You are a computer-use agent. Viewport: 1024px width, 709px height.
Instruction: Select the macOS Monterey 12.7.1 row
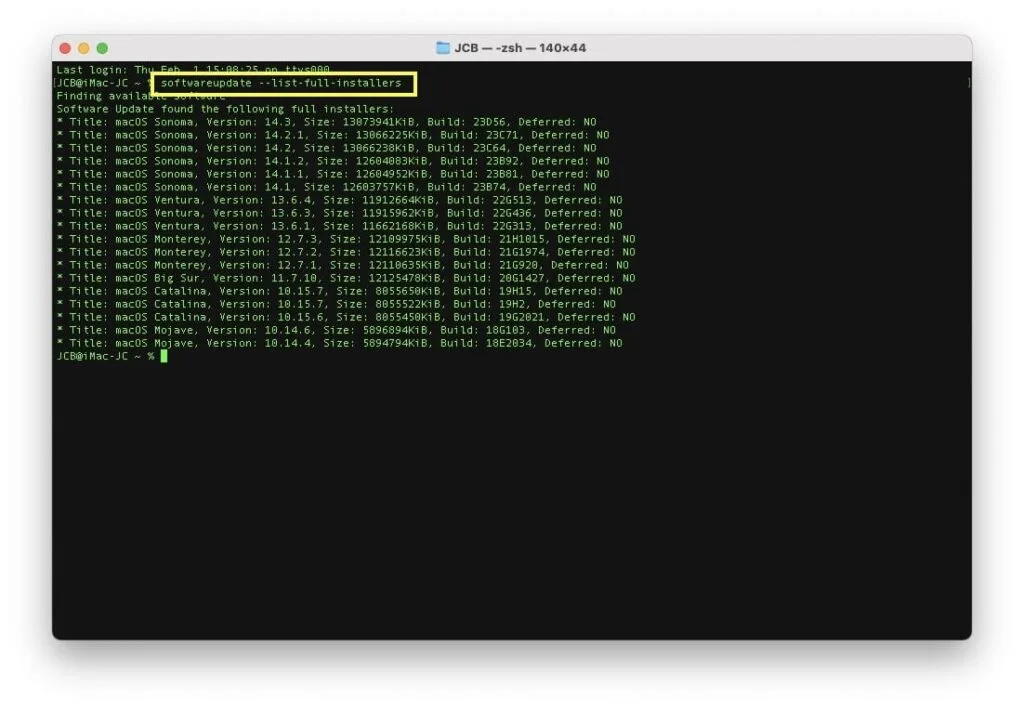pyautogui.click(x=343, y=265)
